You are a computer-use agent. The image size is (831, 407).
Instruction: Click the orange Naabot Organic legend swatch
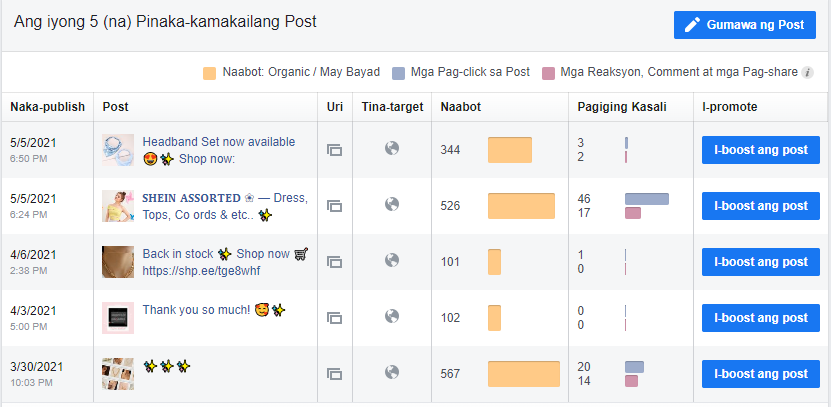click(209, 73)
